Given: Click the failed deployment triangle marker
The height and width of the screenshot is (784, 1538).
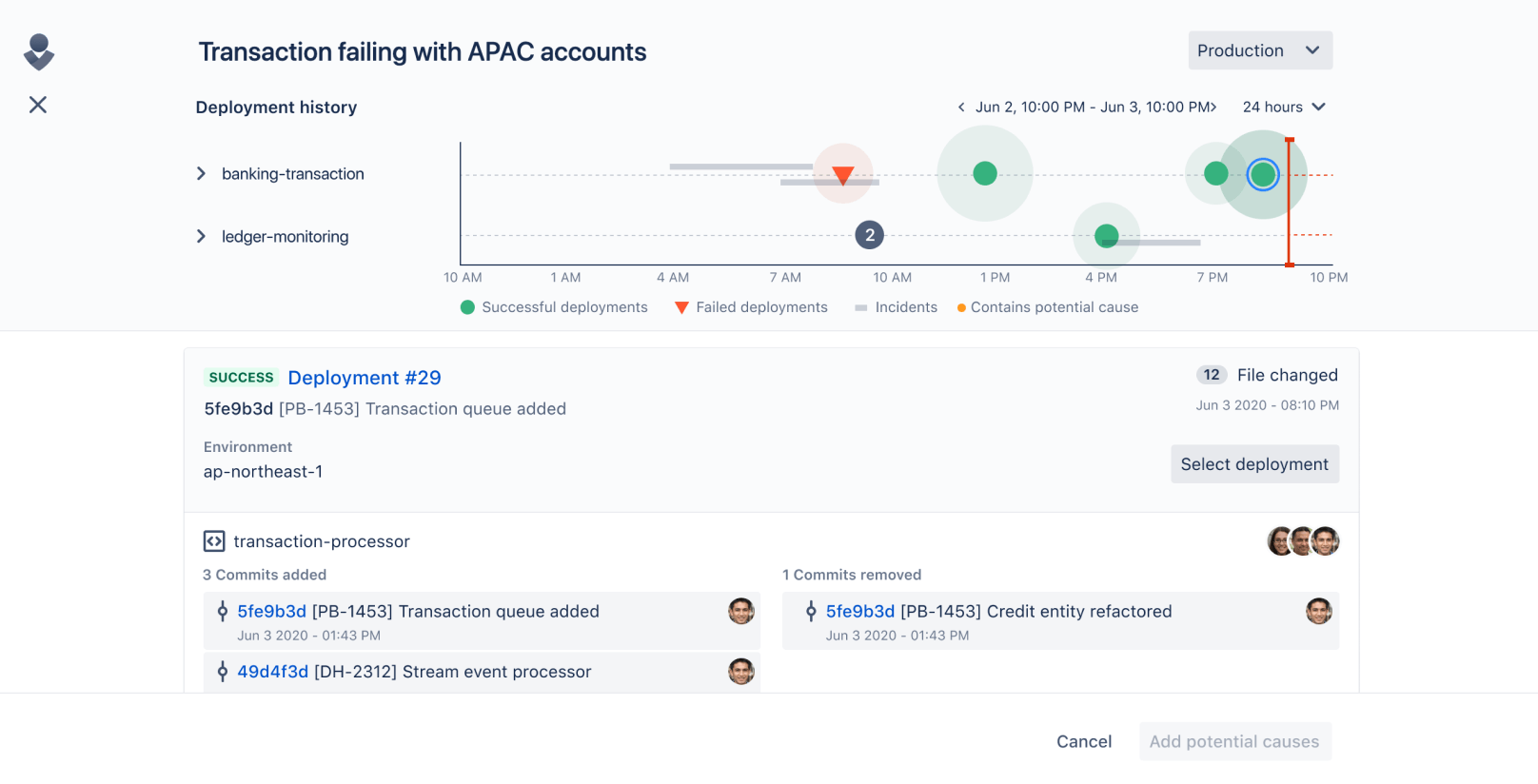Looking at the screenshot, I should (841, 174).
